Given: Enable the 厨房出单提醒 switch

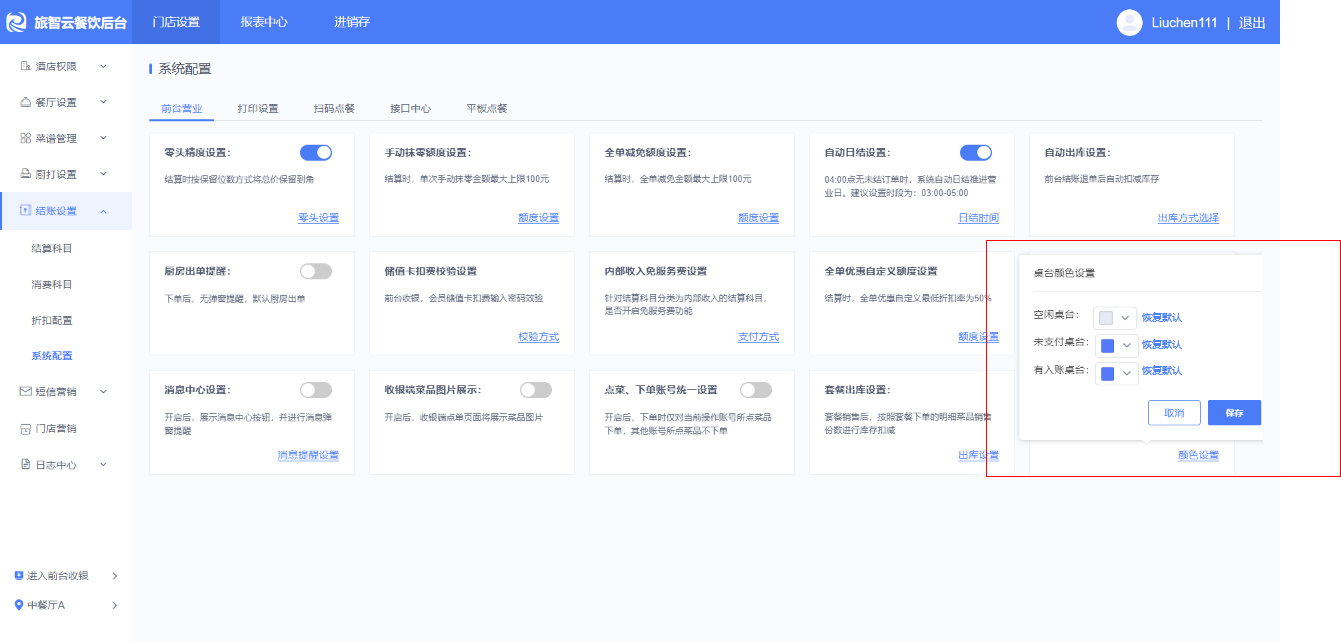Looking at the screenshot, I should click(316, 271).
